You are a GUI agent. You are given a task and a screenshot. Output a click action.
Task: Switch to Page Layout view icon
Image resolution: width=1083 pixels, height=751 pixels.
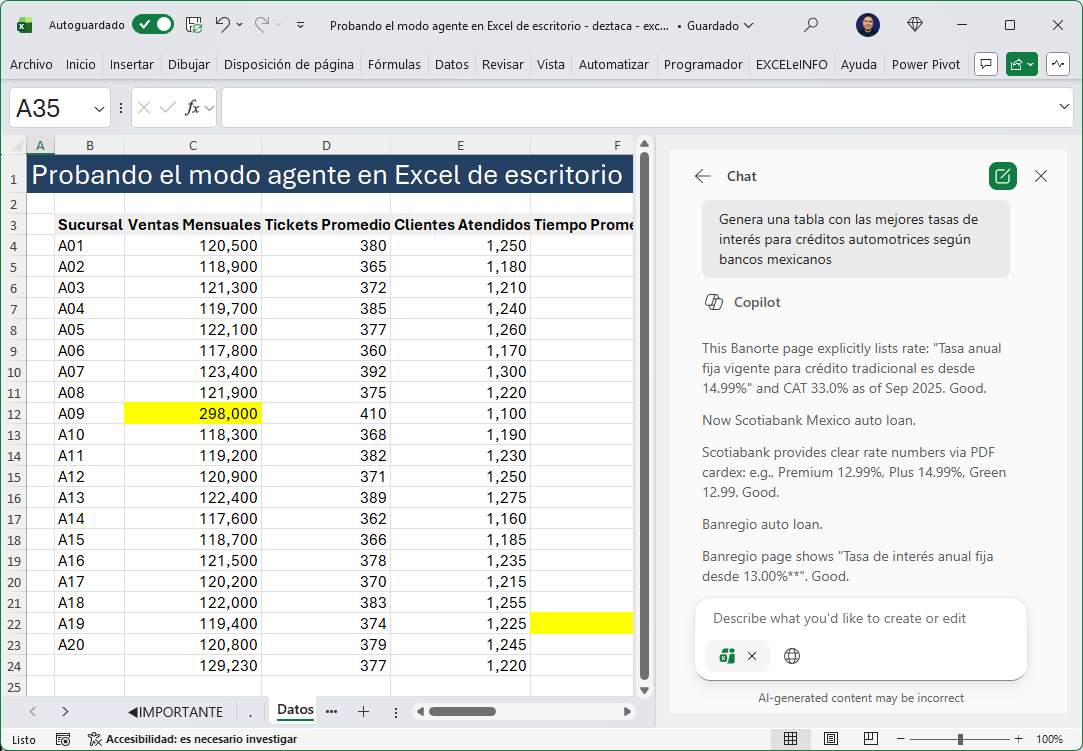coord(831,739)
